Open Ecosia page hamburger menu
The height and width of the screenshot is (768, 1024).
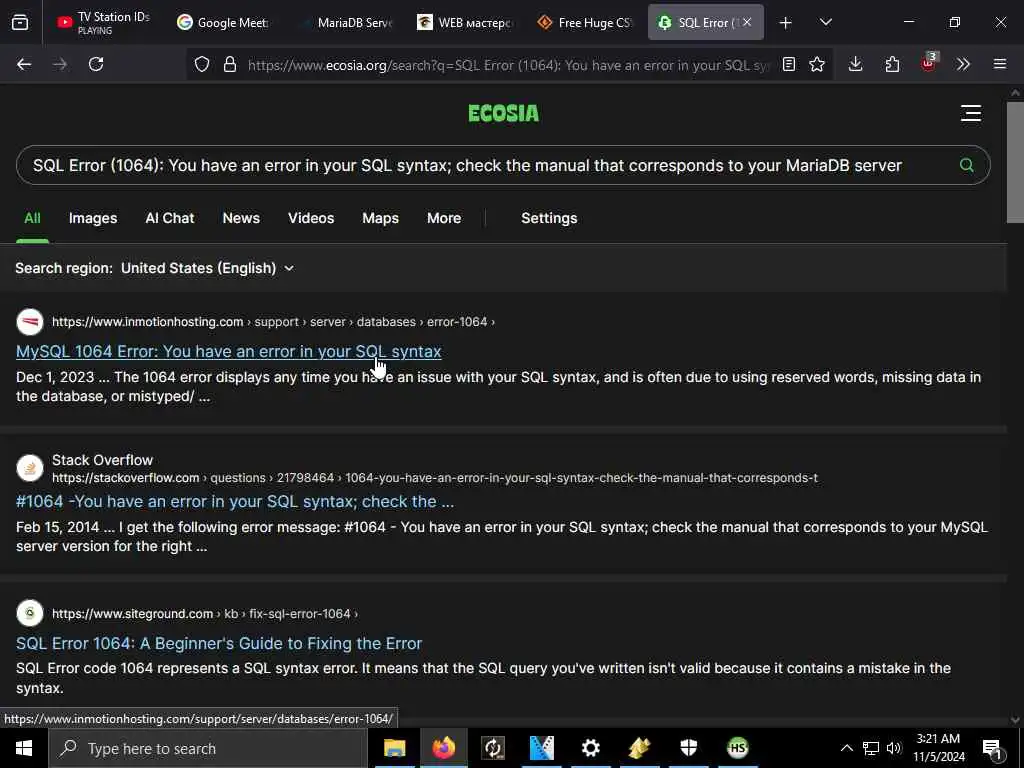point(971,113)
